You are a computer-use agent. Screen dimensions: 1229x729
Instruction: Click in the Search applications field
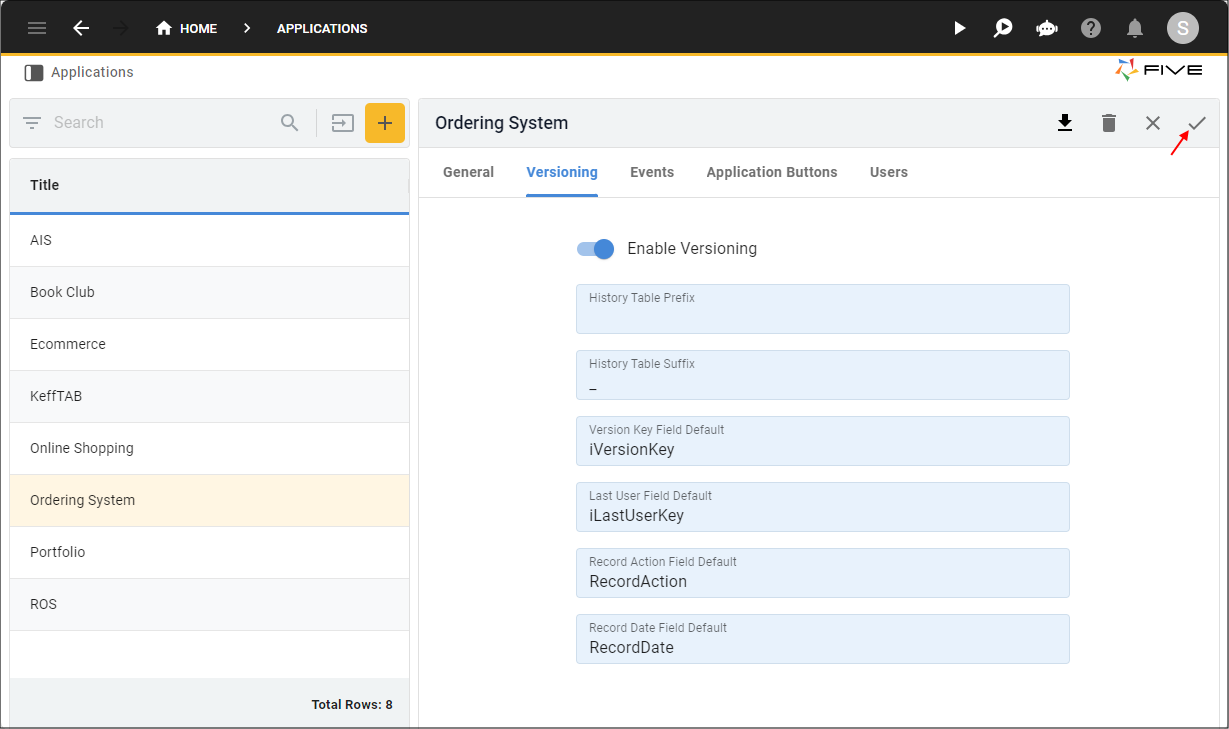(160, 123)
